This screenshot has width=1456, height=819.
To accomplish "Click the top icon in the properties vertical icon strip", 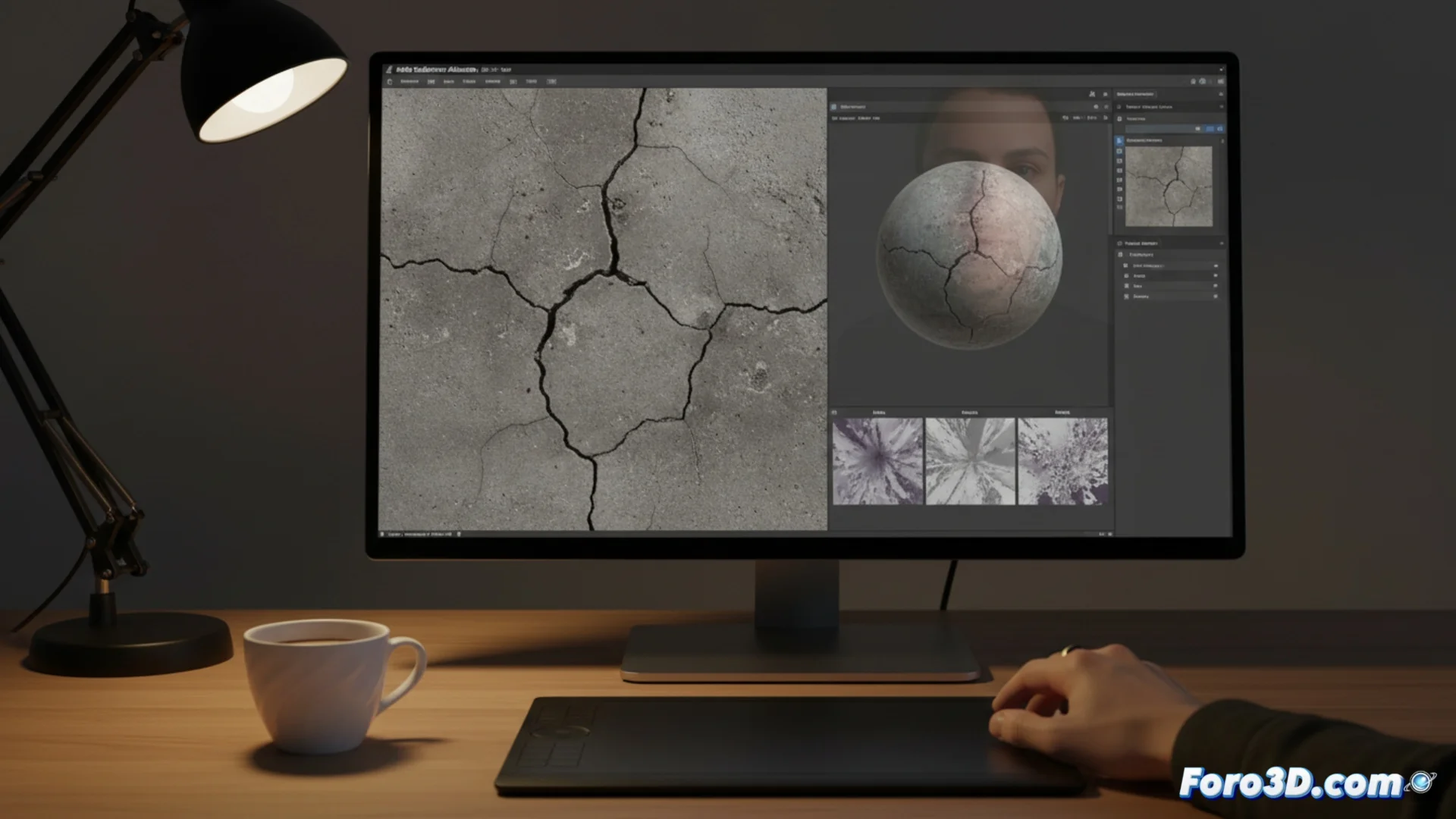I will coord(1119,140).
